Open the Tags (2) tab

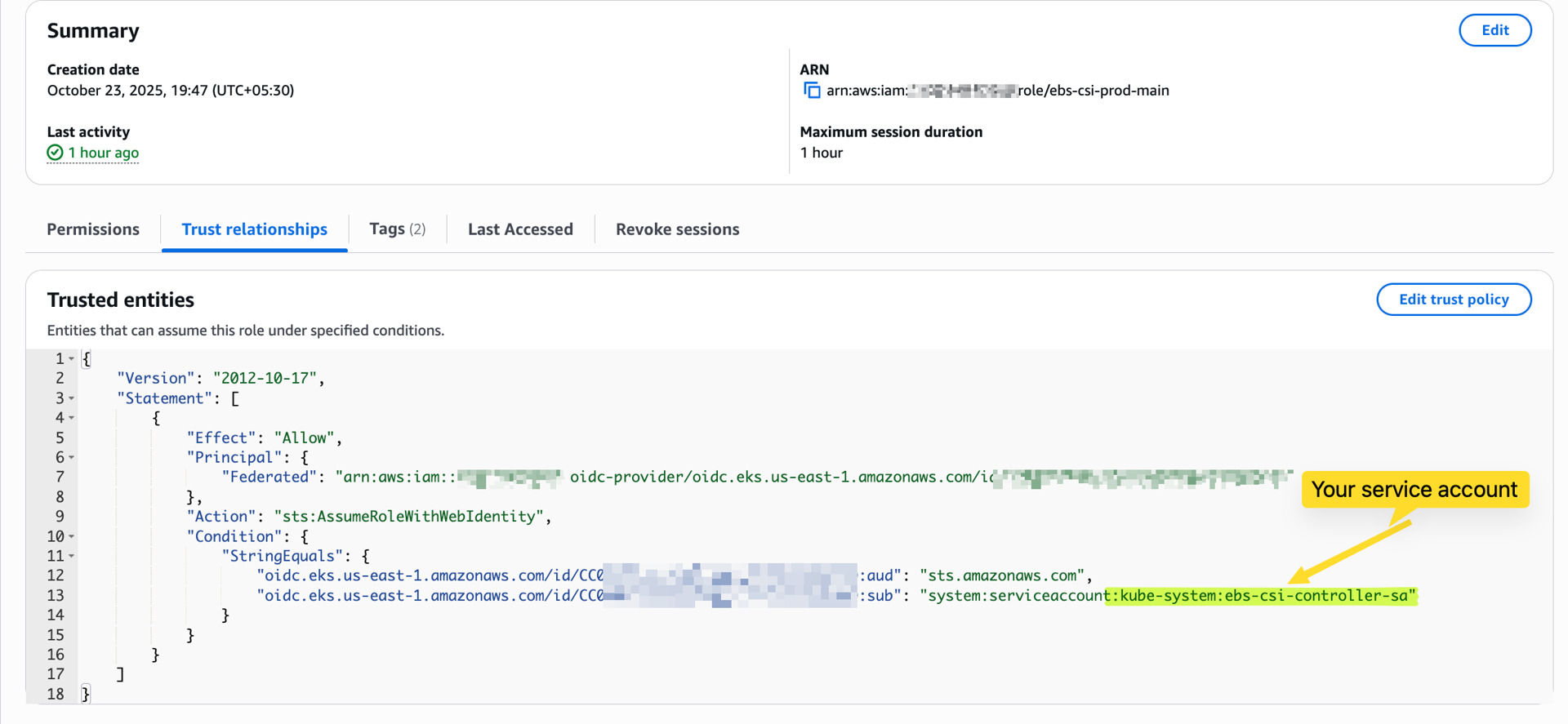[397, 229]
